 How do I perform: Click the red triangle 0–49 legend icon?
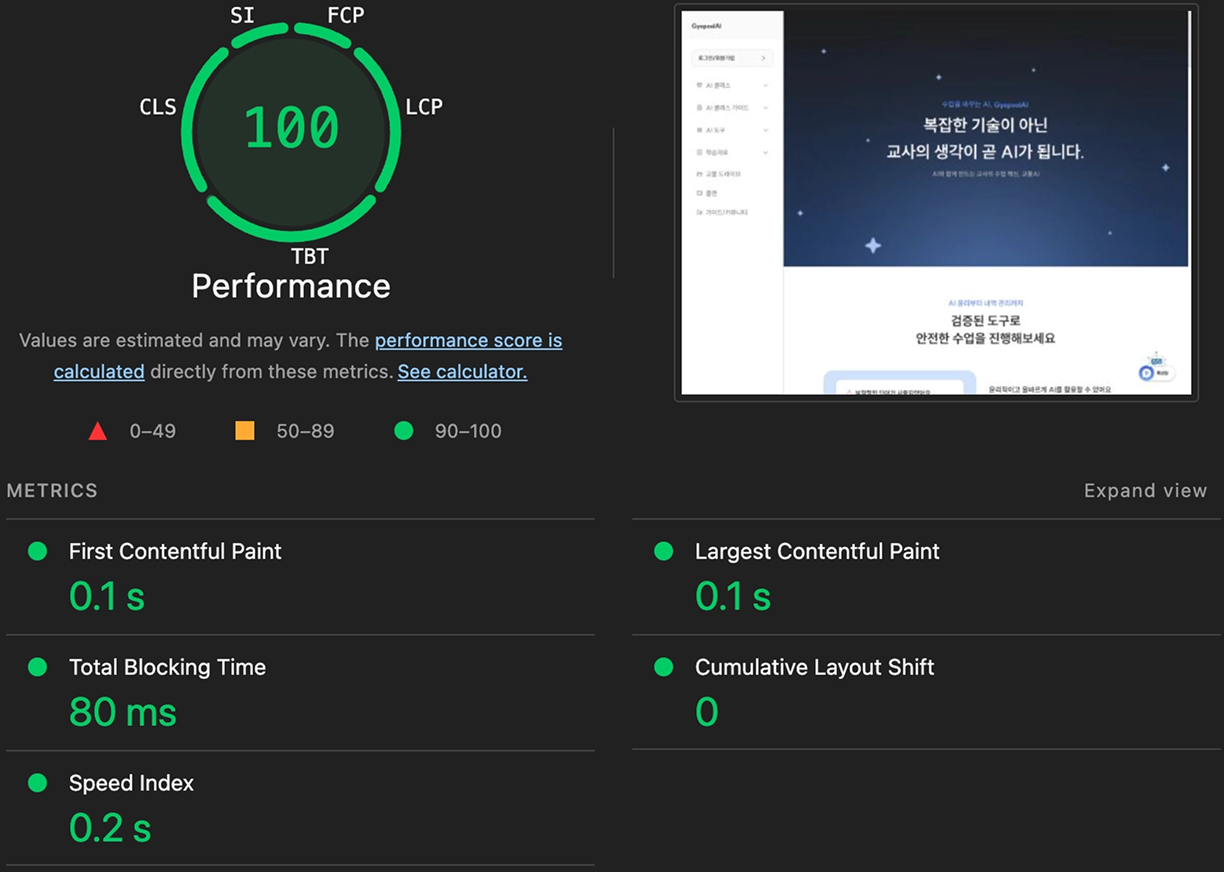point(97,431)
